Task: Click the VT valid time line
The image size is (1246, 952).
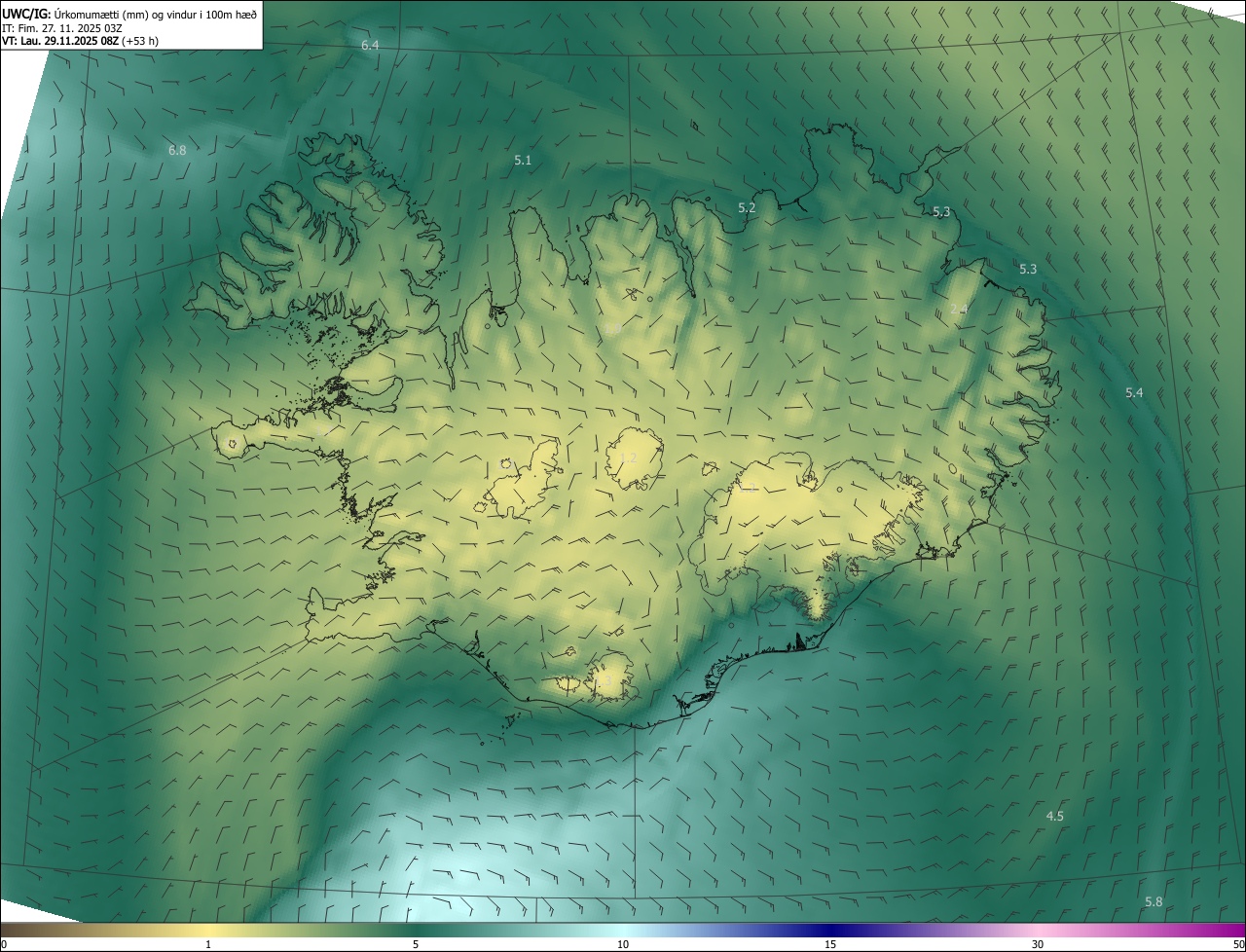Action: 80,41
